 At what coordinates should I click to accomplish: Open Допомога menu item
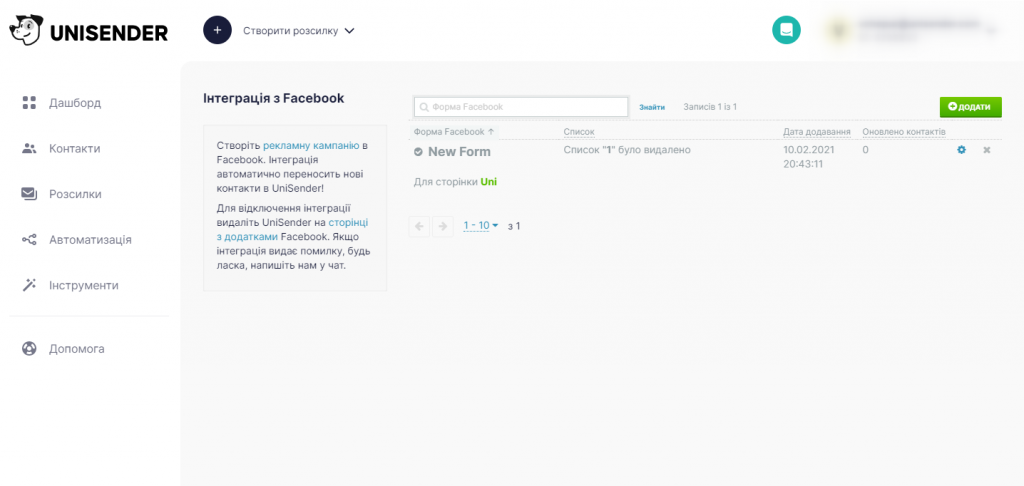point(76,349)
